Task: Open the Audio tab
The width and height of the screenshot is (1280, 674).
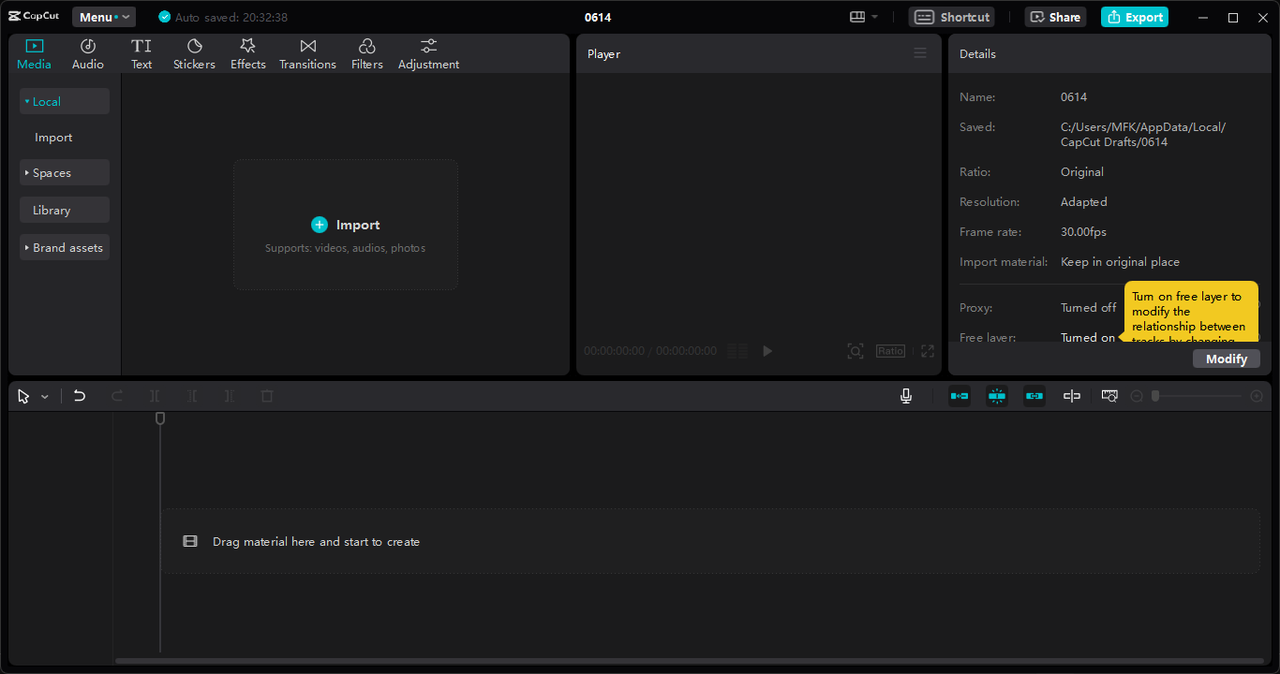Action: (88, 54)
